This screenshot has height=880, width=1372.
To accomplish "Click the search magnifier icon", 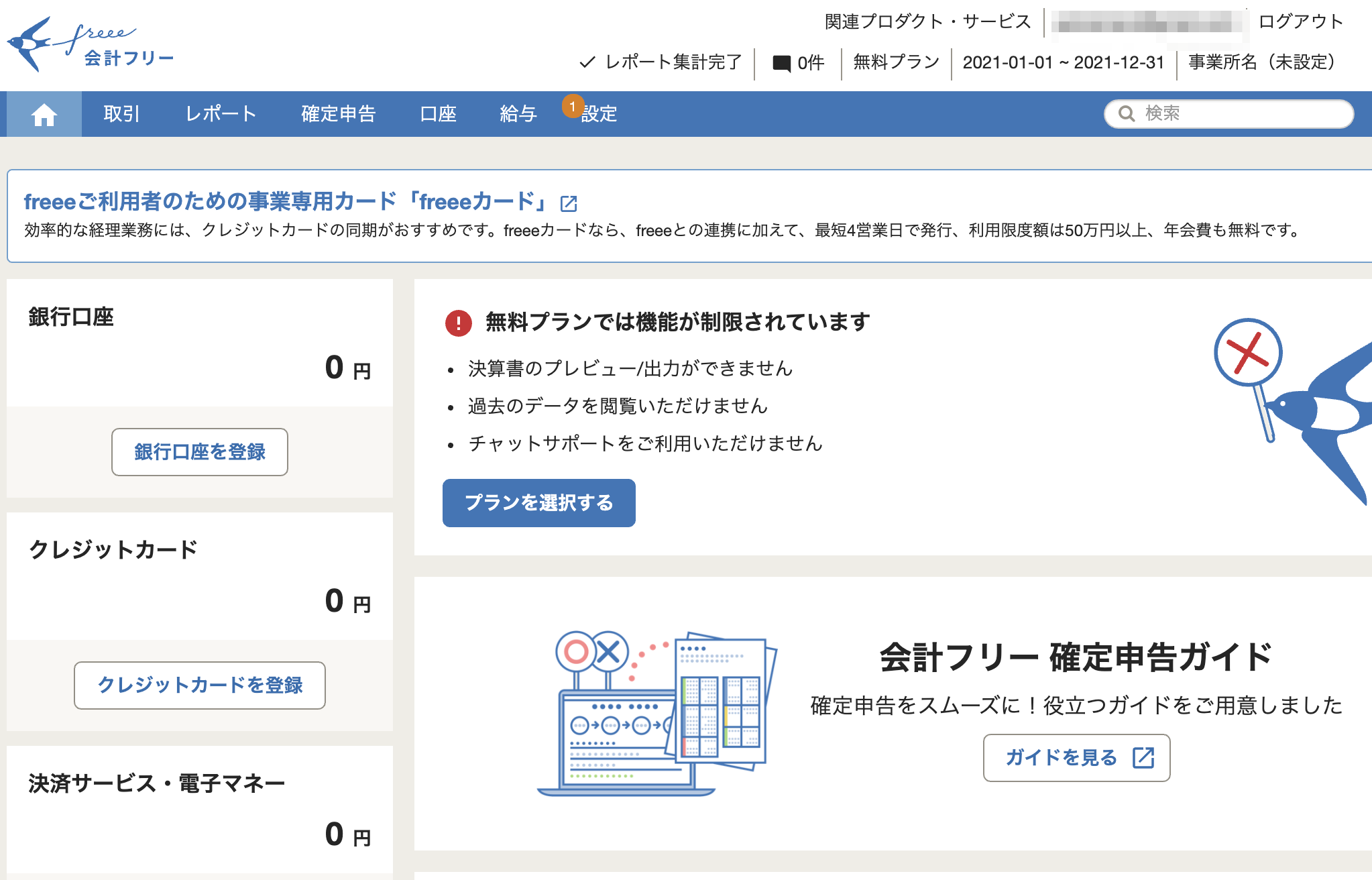I will 1127,114.
